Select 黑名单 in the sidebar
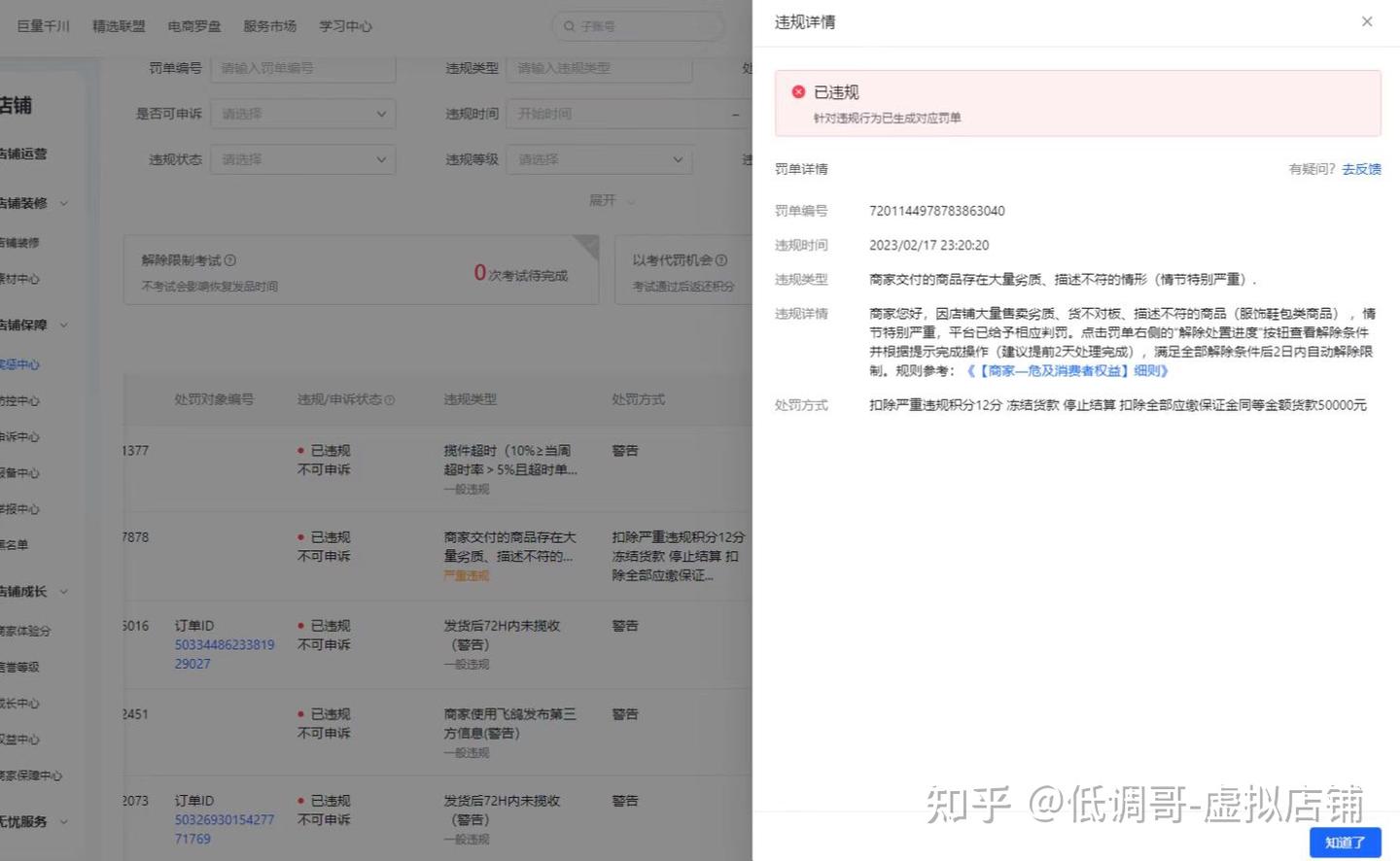The width and height of the screenshot is (1400, 861). click(14, 545)
